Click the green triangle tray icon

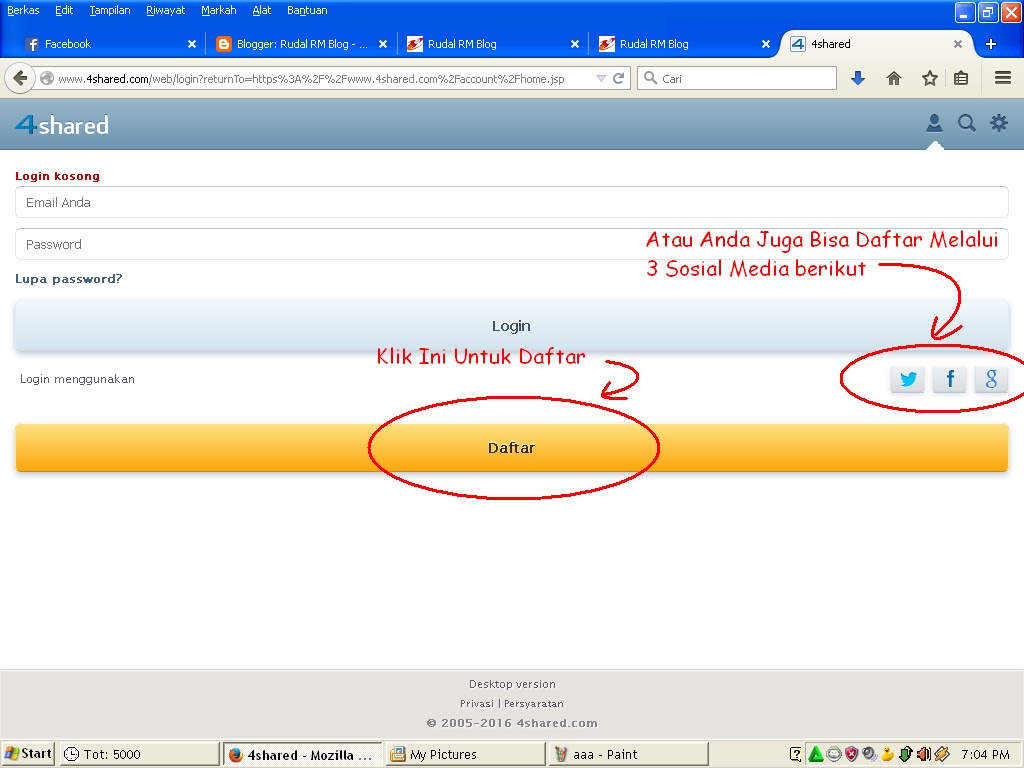coord(815,754)
